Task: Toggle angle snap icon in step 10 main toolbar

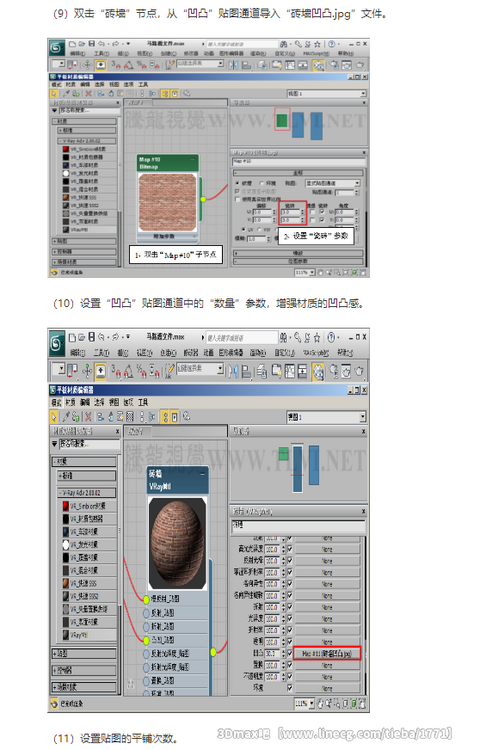Action: click(x=128, y=371)
